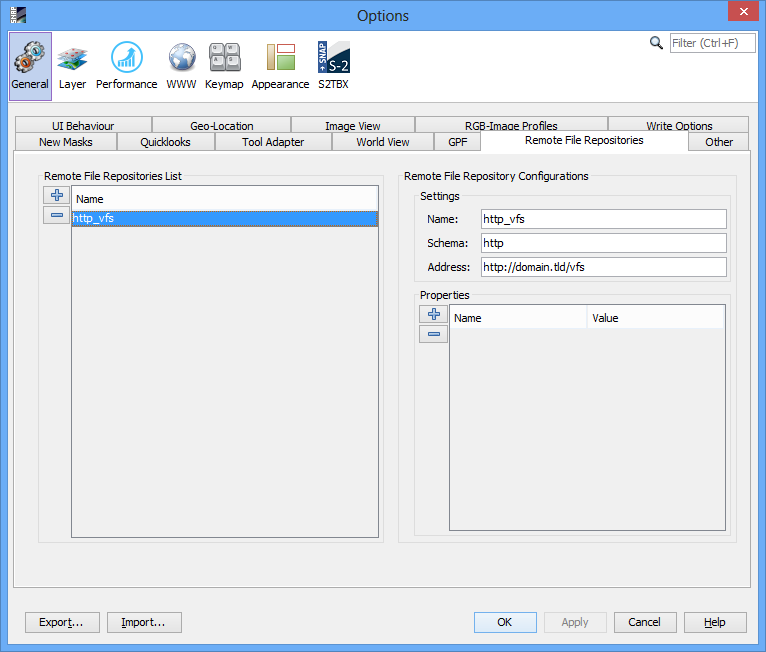The width and height of the screenshot is (766, 652).
Task: Switch to the Geo-Location tab
Action: [222, 125]
